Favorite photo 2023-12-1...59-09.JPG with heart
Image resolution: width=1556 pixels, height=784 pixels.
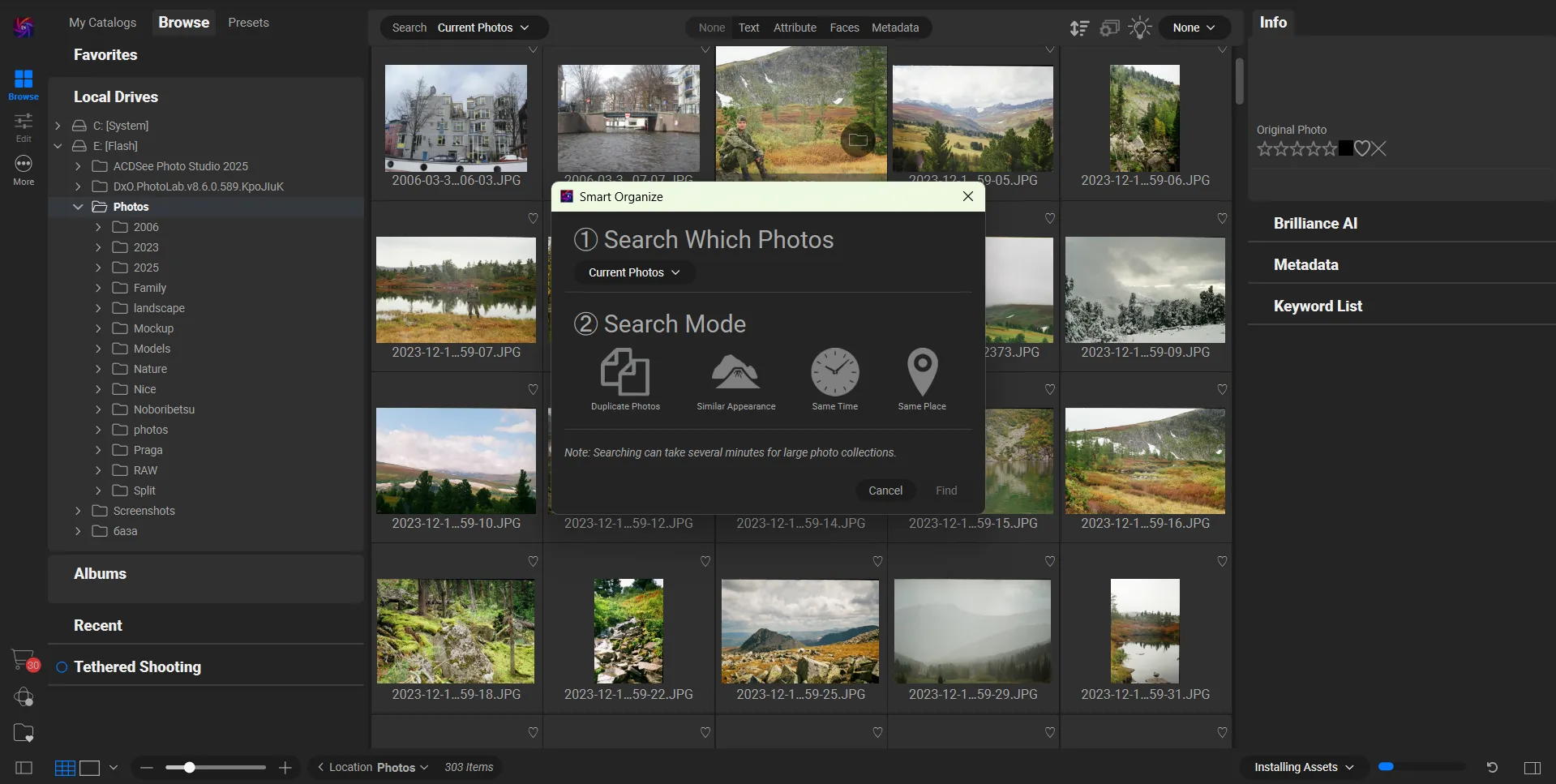(1222, 218)
